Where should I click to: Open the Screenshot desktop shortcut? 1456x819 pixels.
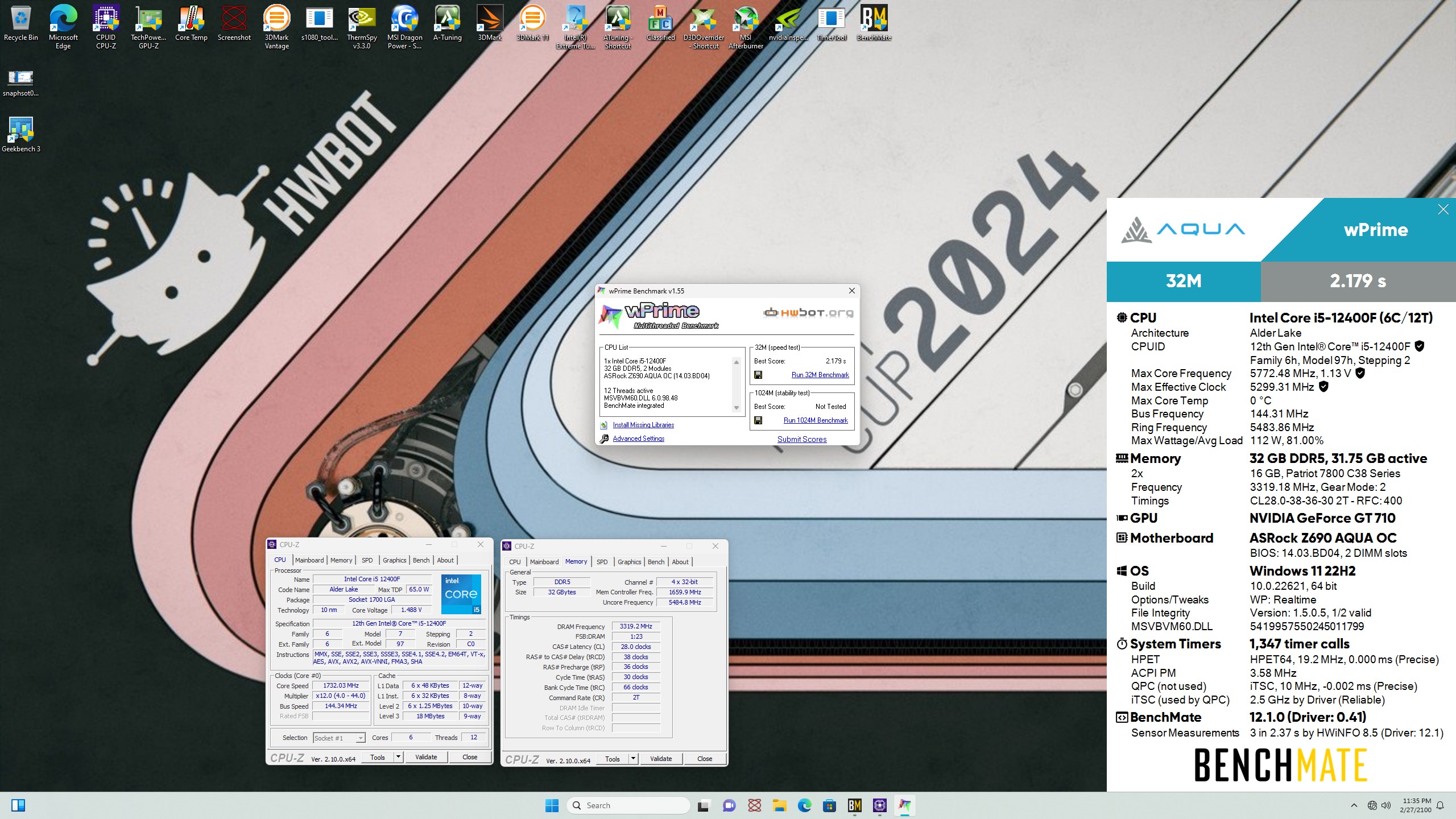234,24
